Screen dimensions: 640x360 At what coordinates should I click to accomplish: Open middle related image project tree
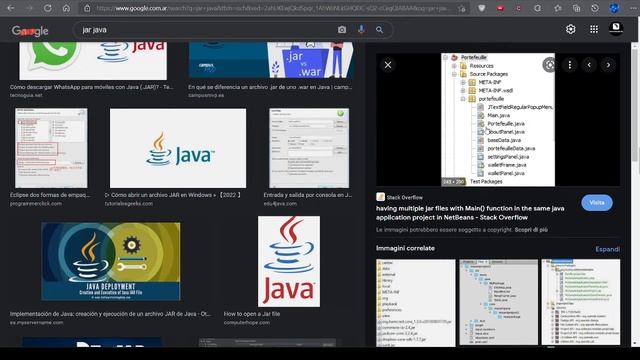pyautogui.click(x=498, y=302)
